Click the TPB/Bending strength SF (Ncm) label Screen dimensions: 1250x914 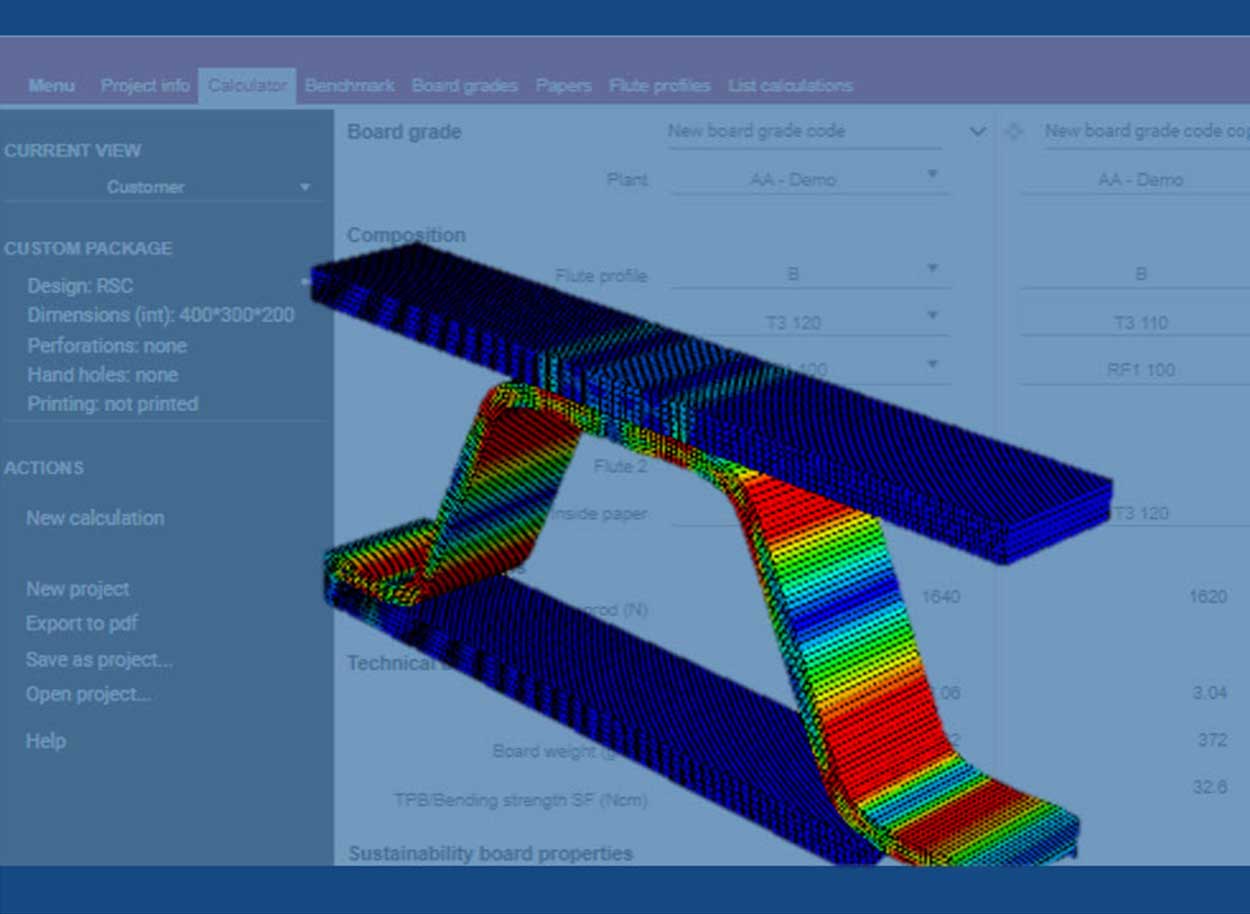[520, 800]
